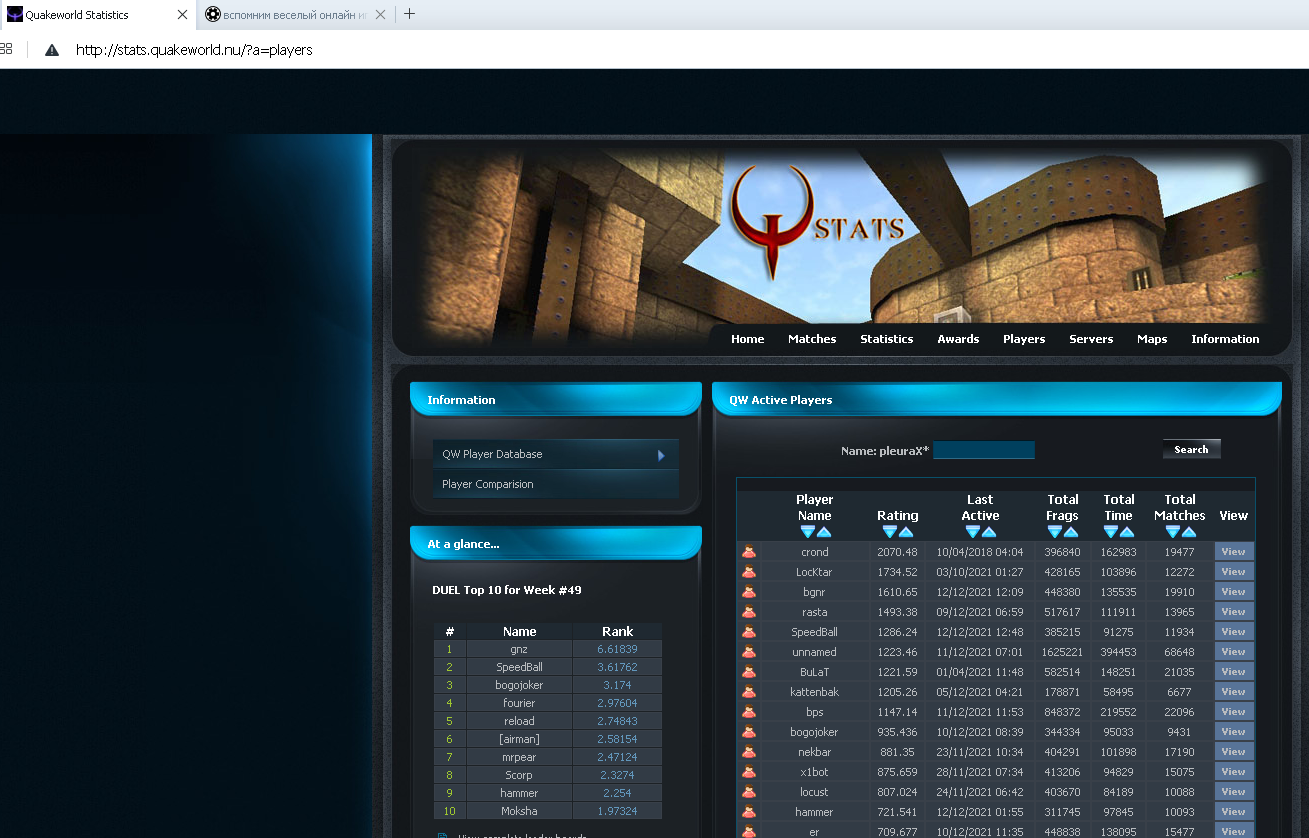1309x838 pixels.
Task: Click the insecure site warning icon
Action: (52, 50)
